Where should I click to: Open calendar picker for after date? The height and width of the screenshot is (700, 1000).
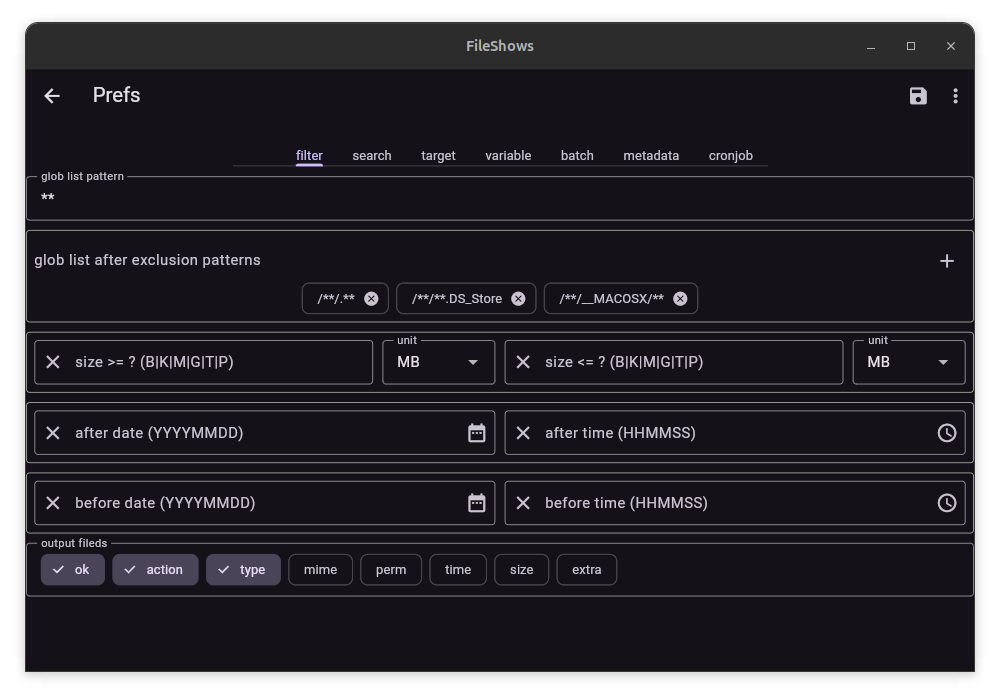(476, 433)
